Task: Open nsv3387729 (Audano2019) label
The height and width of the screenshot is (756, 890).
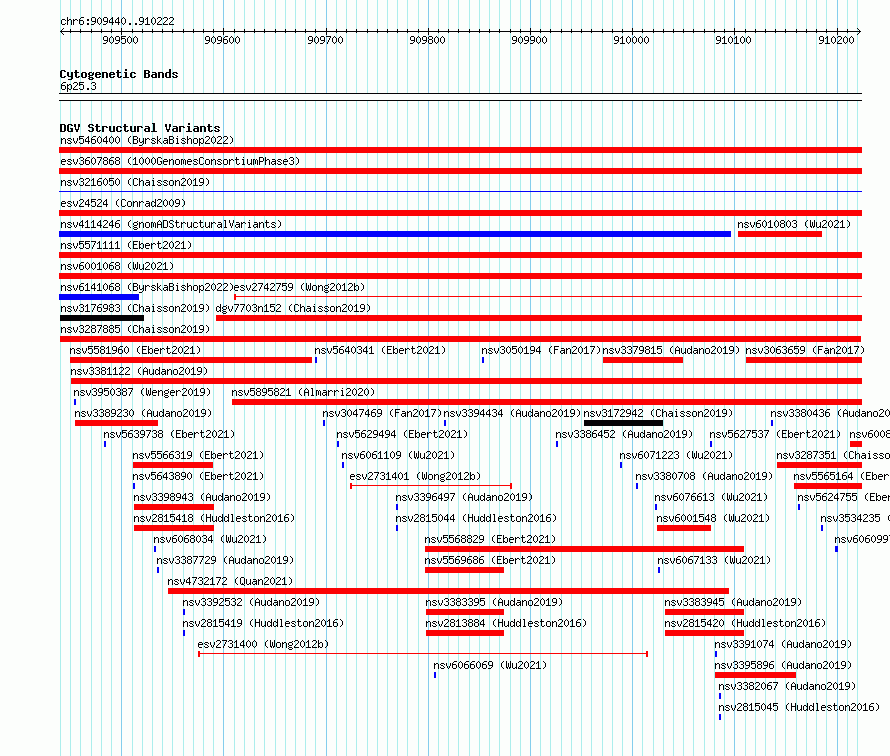Action: pyautogui.click(x=225, y=560)
